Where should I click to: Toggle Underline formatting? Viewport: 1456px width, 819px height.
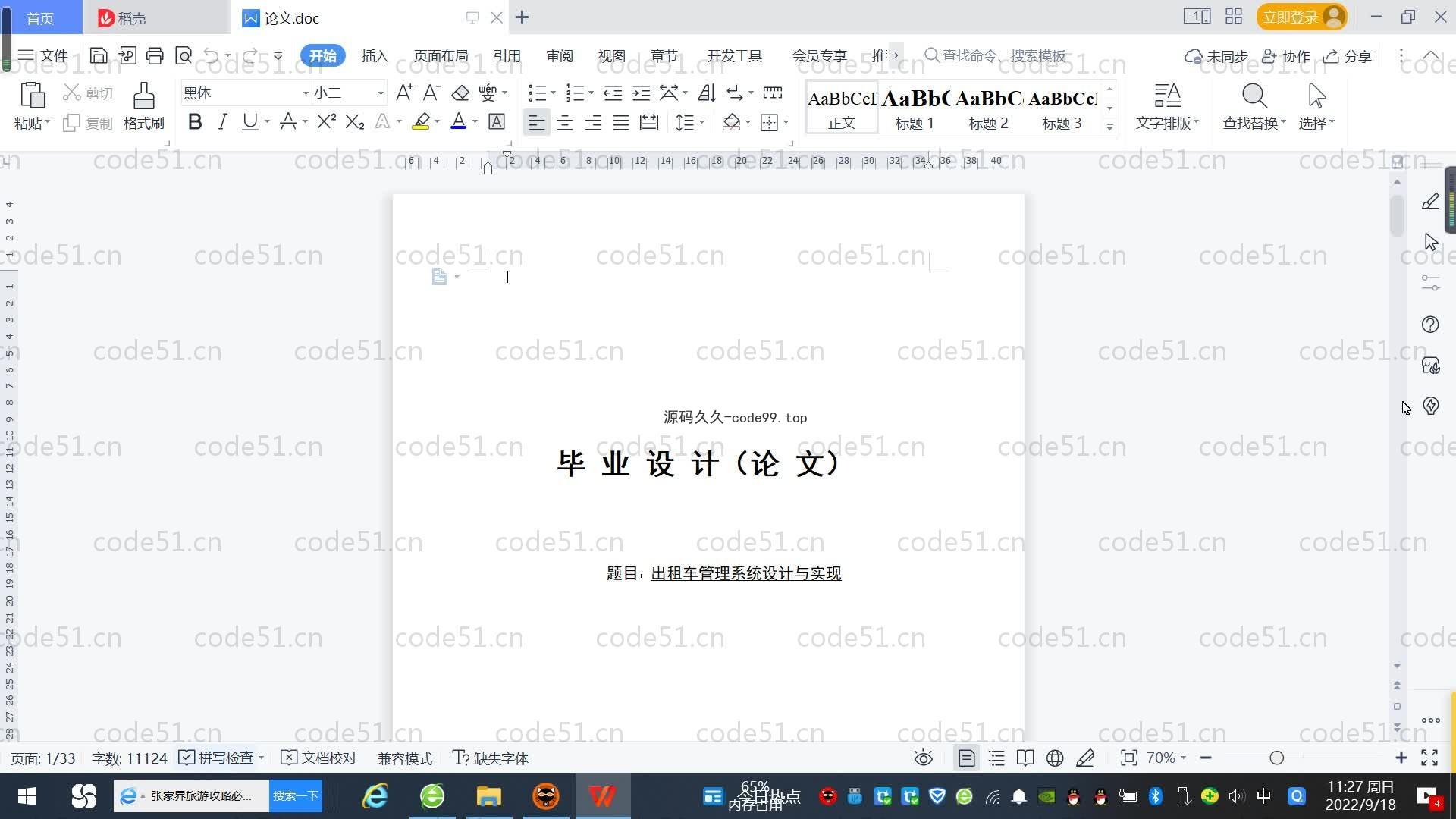point(249,121)
